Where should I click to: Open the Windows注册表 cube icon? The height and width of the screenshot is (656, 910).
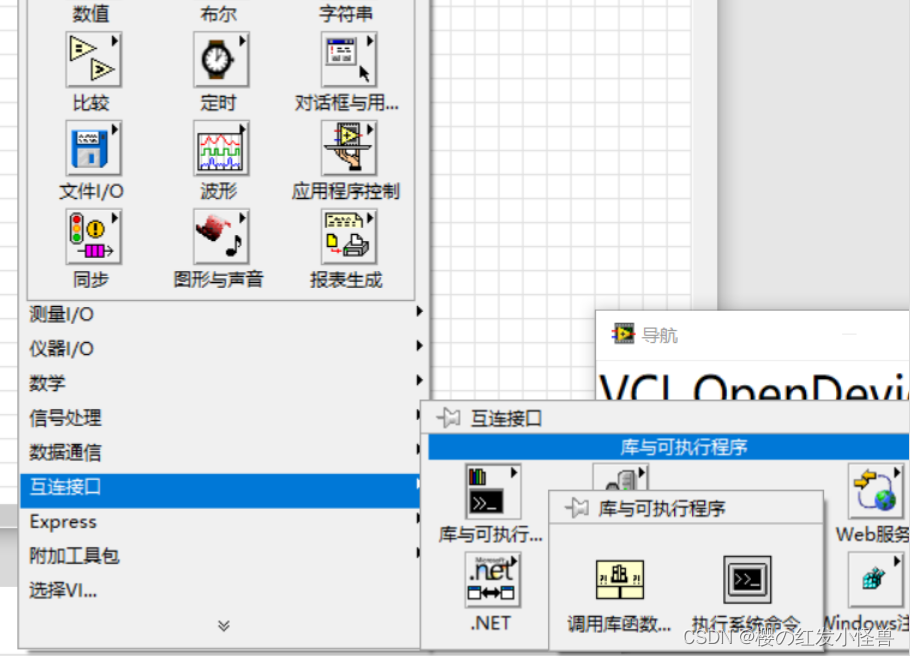coord(876,580)
